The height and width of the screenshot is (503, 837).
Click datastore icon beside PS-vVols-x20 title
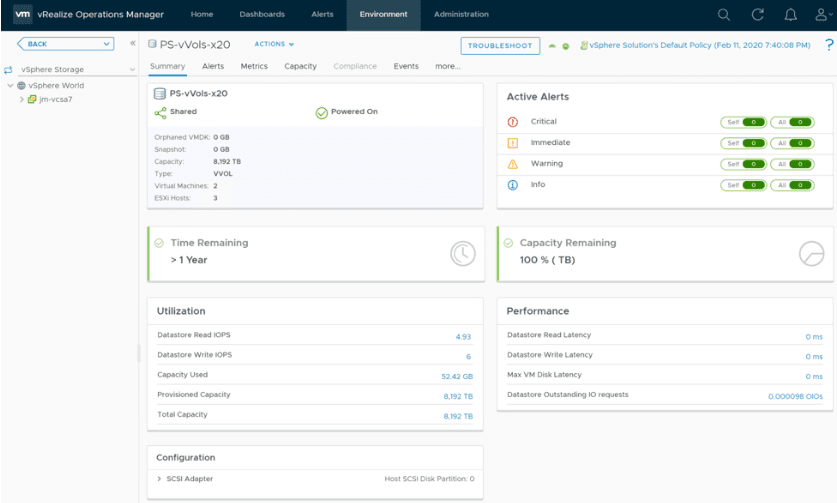[x=152, y=44]
